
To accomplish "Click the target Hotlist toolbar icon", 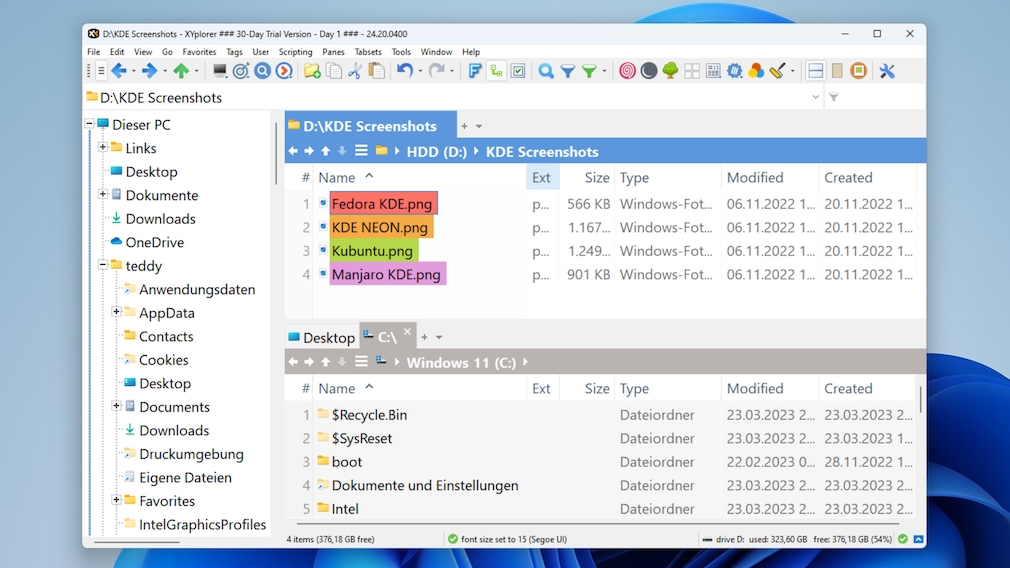I will (241, 71).
